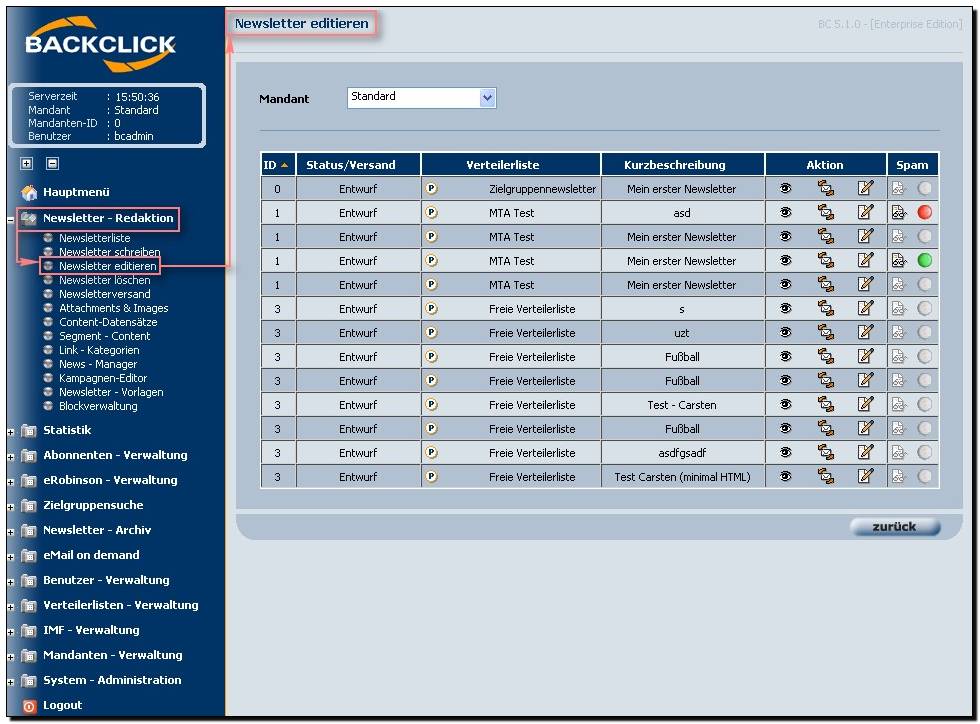
Task: Click the P icon in the Zielgruppennewsletter row
Action: tap(431, 188)
